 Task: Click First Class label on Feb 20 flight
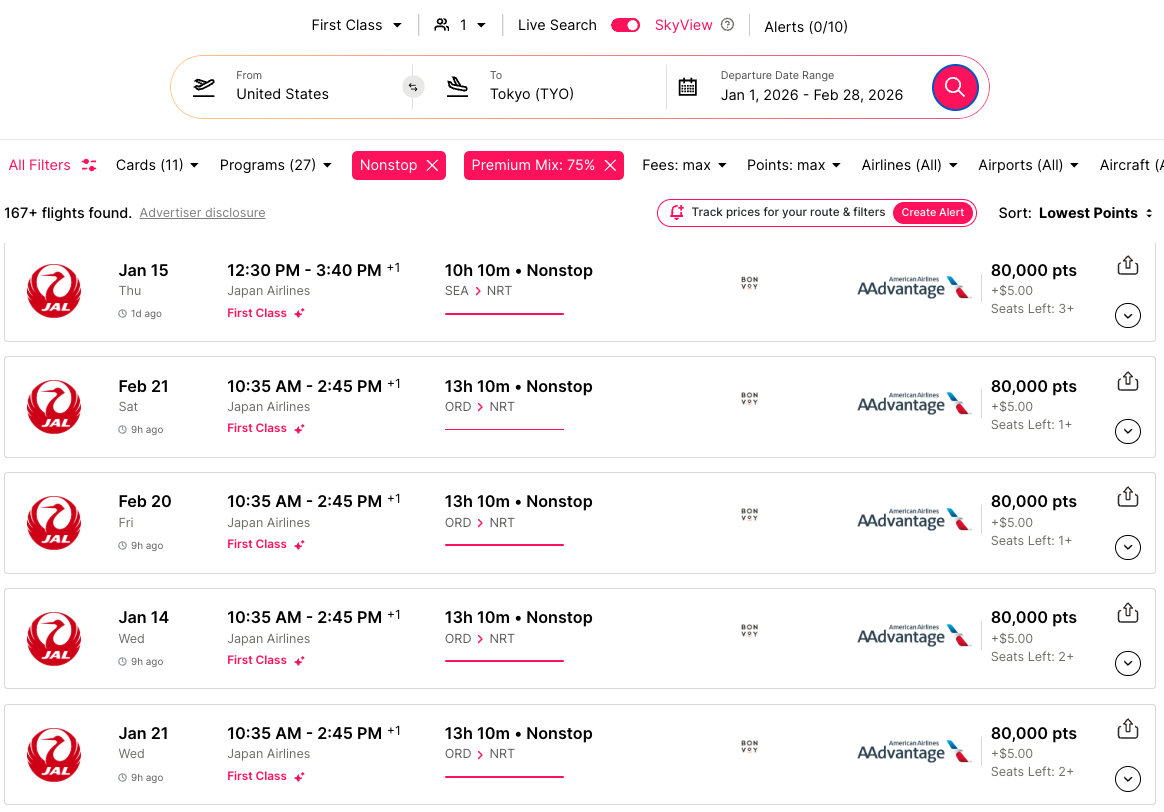pos(257,544)
